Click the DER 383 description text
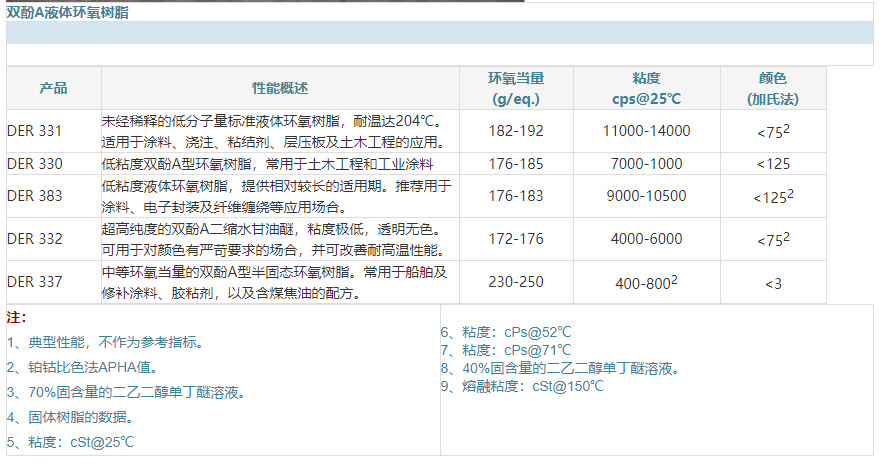890x465 pixels. pyautogui.click(x=276, y=196)
